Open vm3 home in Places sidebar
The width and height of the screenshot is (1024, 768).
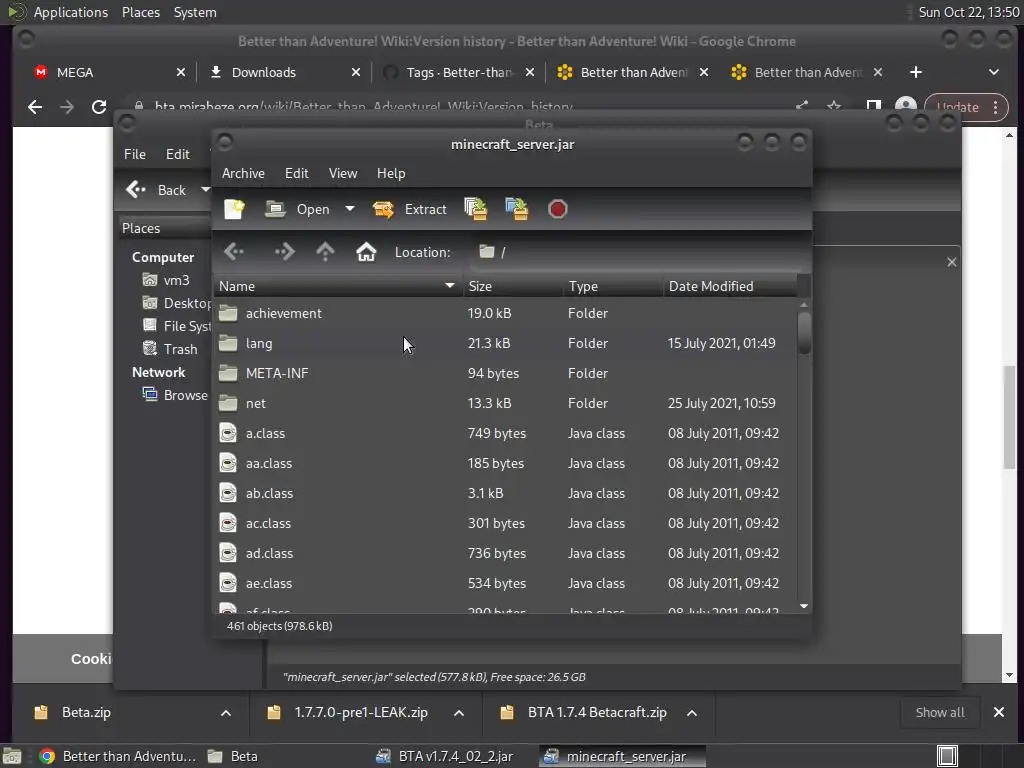point(167,280)
